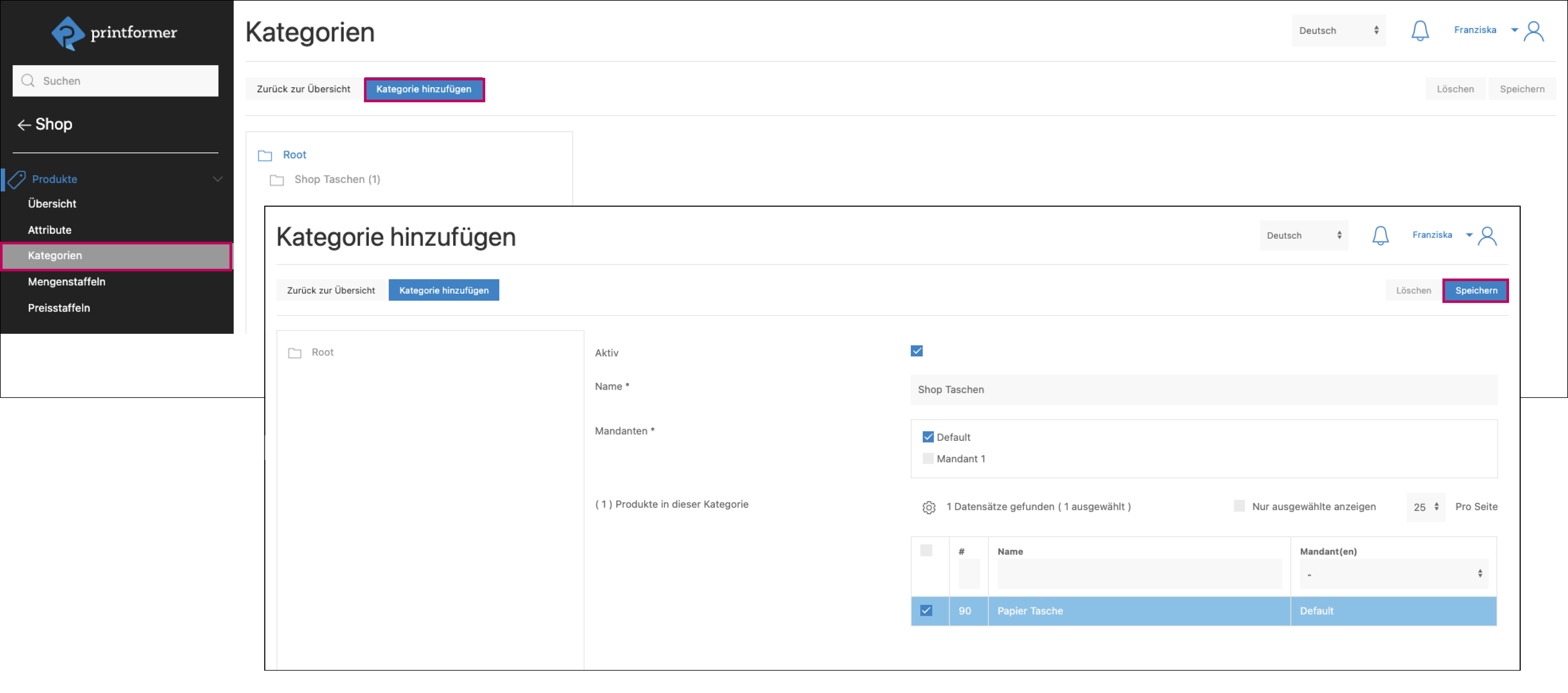Click the Shop Taschen folder icon

[277, 180]
